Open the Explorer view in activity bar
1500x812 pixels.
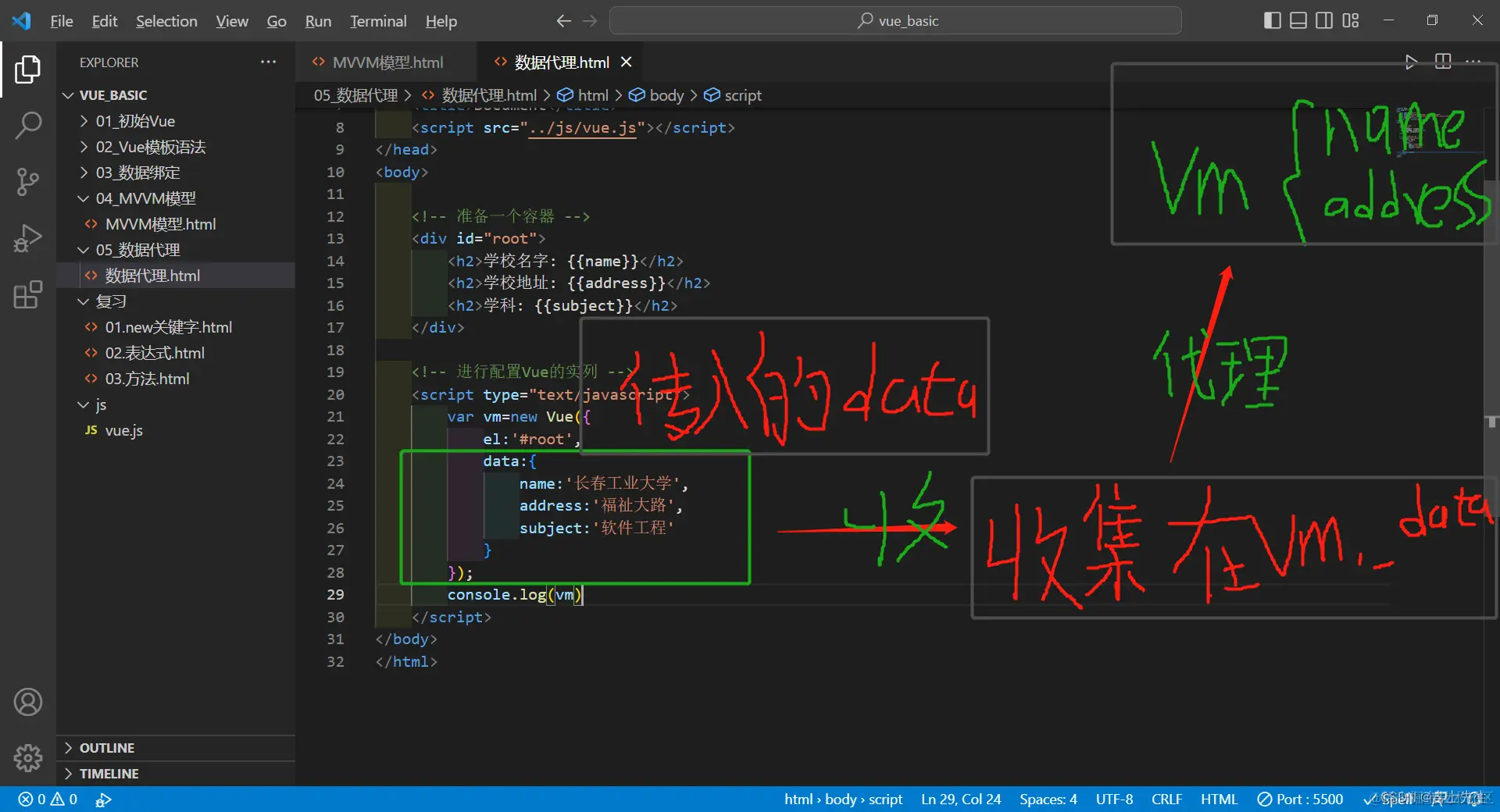[x=28, y=69]
